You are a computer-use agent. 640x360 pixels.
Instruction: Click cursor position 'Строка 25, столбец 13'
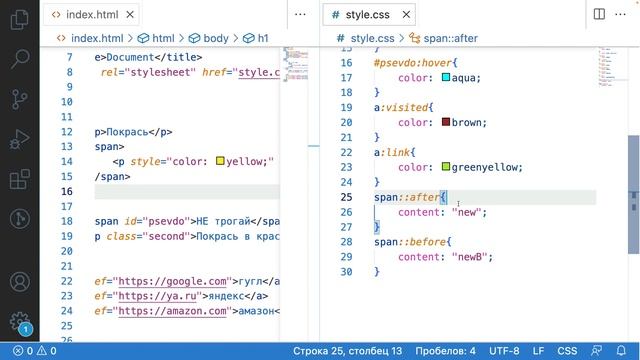click(x=347, y=351)
